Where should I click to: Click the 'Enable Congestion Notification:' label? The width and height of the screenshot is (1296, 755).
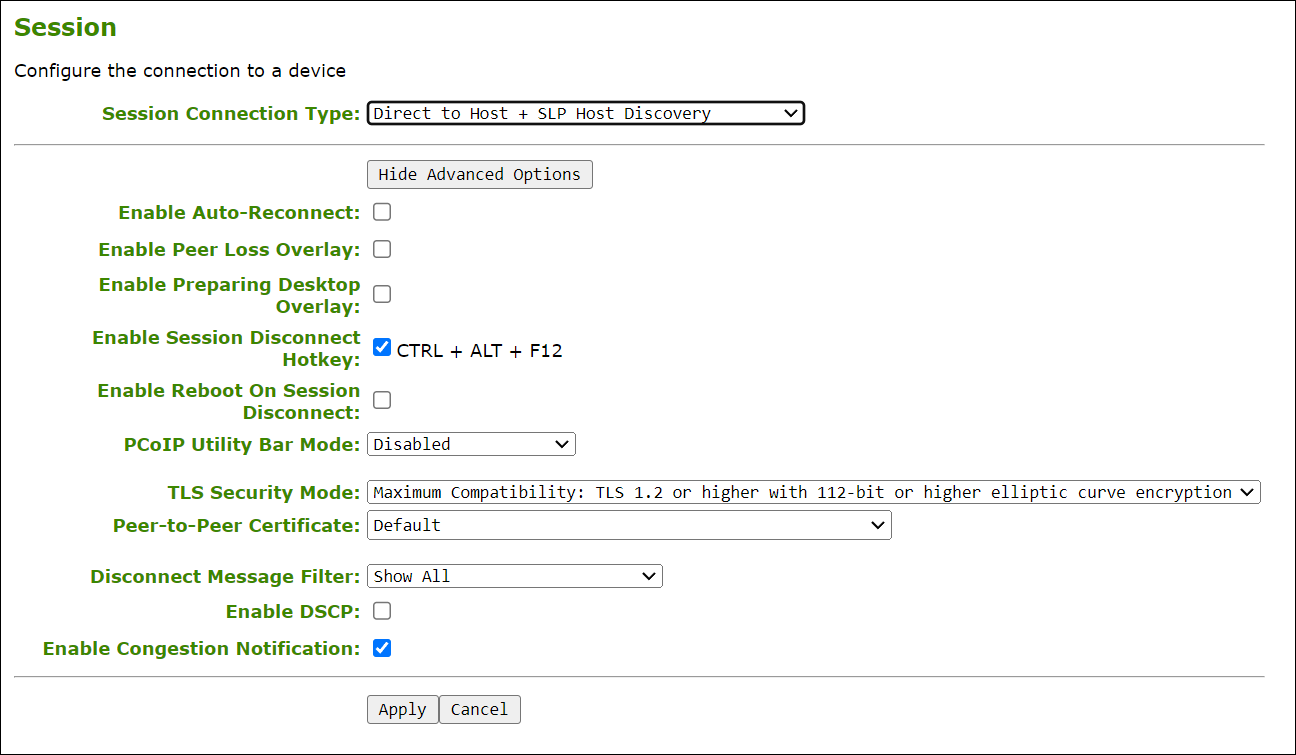click(x=201, y=648)
